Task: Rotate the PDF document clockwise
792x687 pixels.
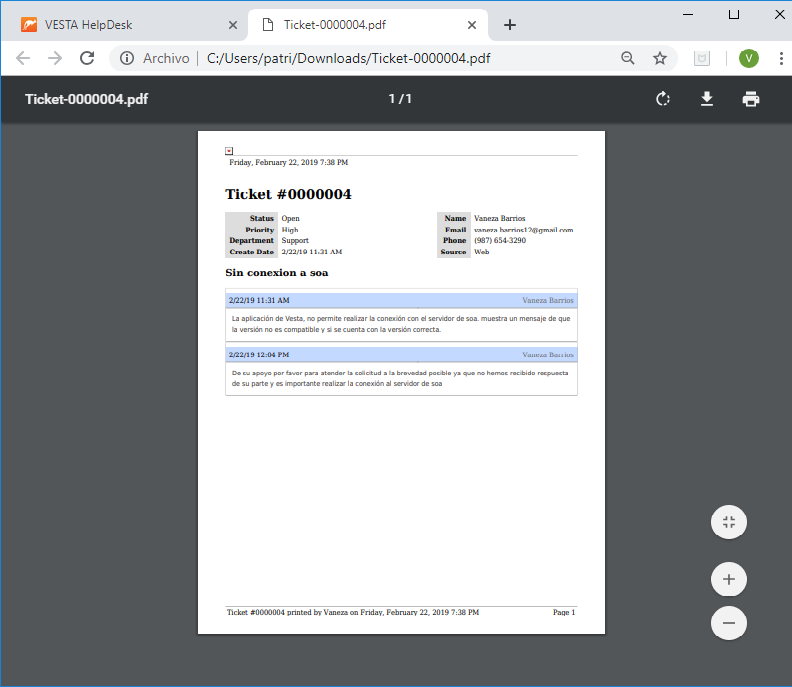Action: [662, 99]
